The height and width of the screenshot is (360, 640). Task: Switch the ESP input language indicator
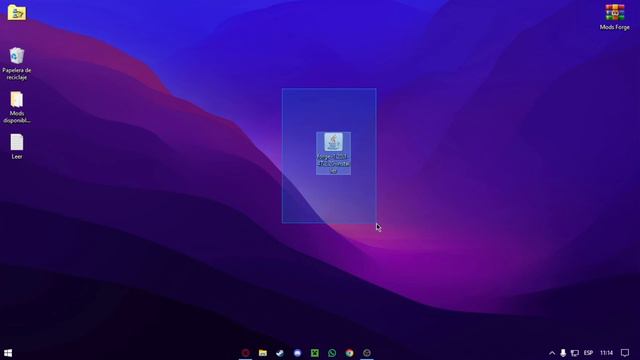click(x=588, y=353)
